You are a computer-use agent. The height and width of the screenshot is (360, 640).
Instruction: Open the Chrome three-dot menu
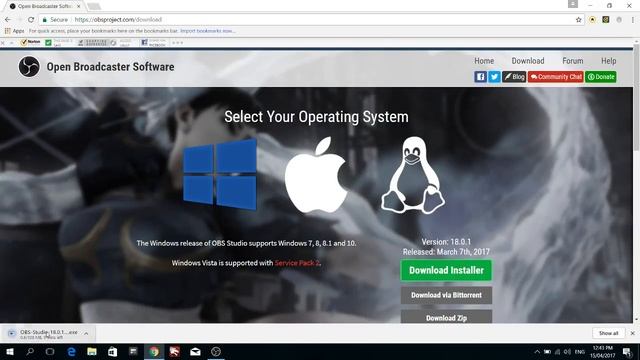[x=633, y=20]
